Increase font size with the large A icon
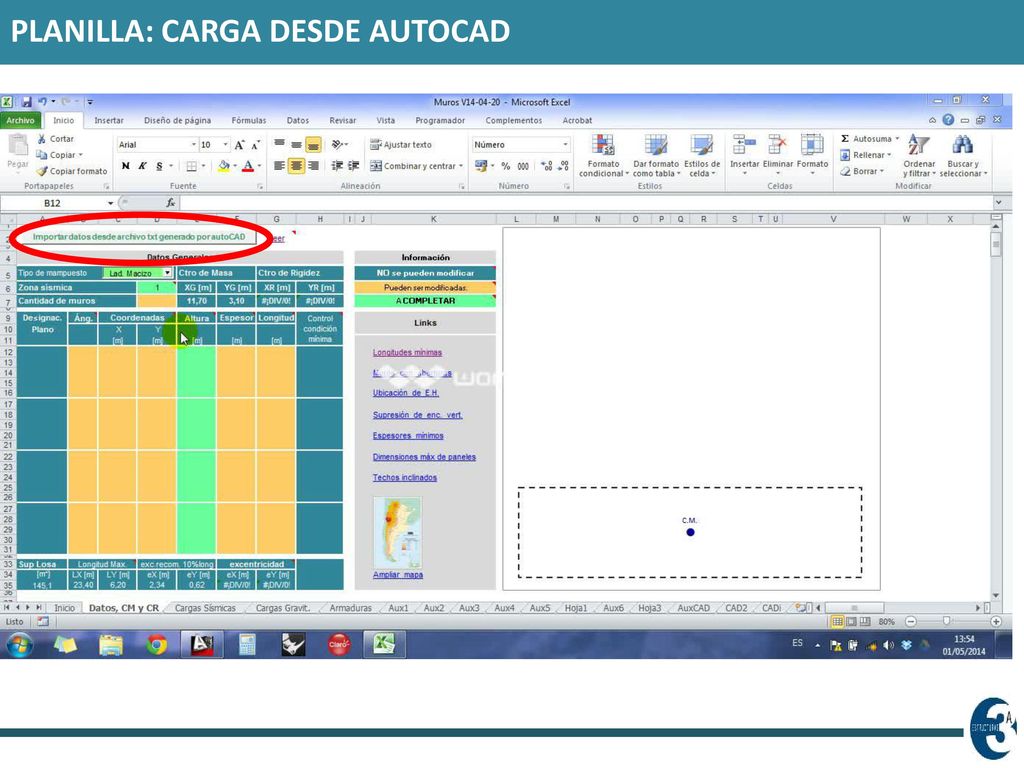The width and height of the screenshot is (1024, 768). tap(239, 145)
